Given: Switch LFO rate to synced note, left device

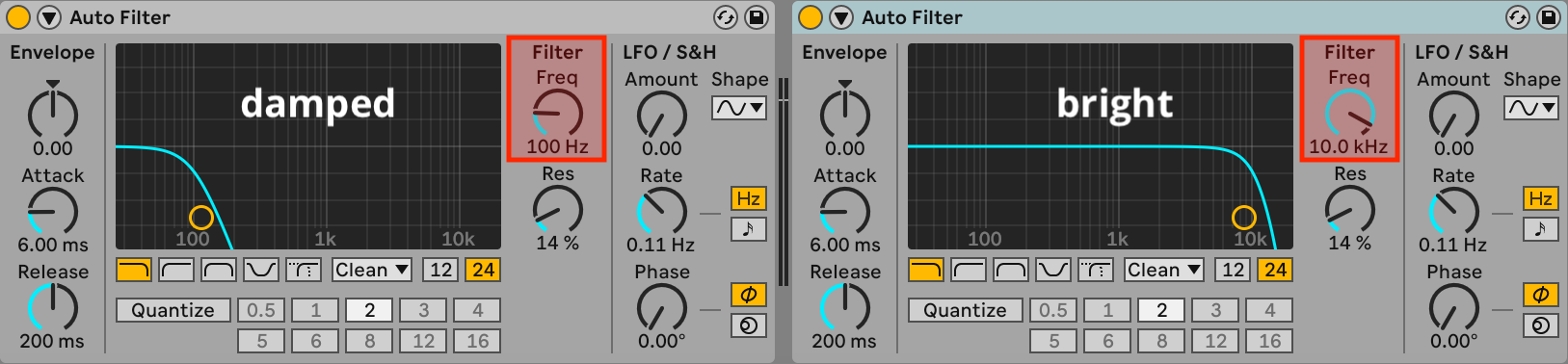Looking at the screenshot, I should coord(749,229).
